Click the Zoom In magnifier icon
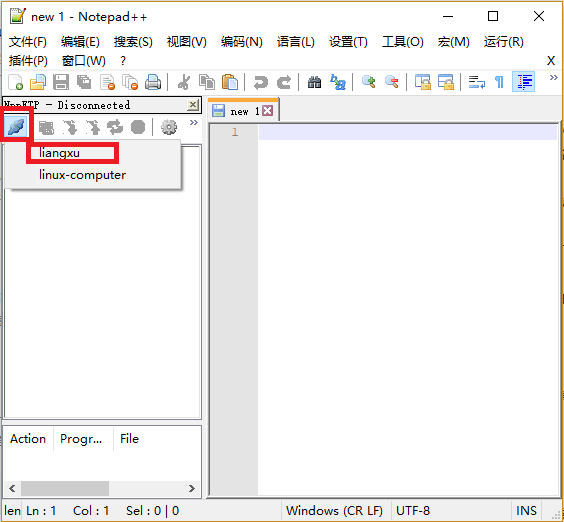 tap(369, 82)
